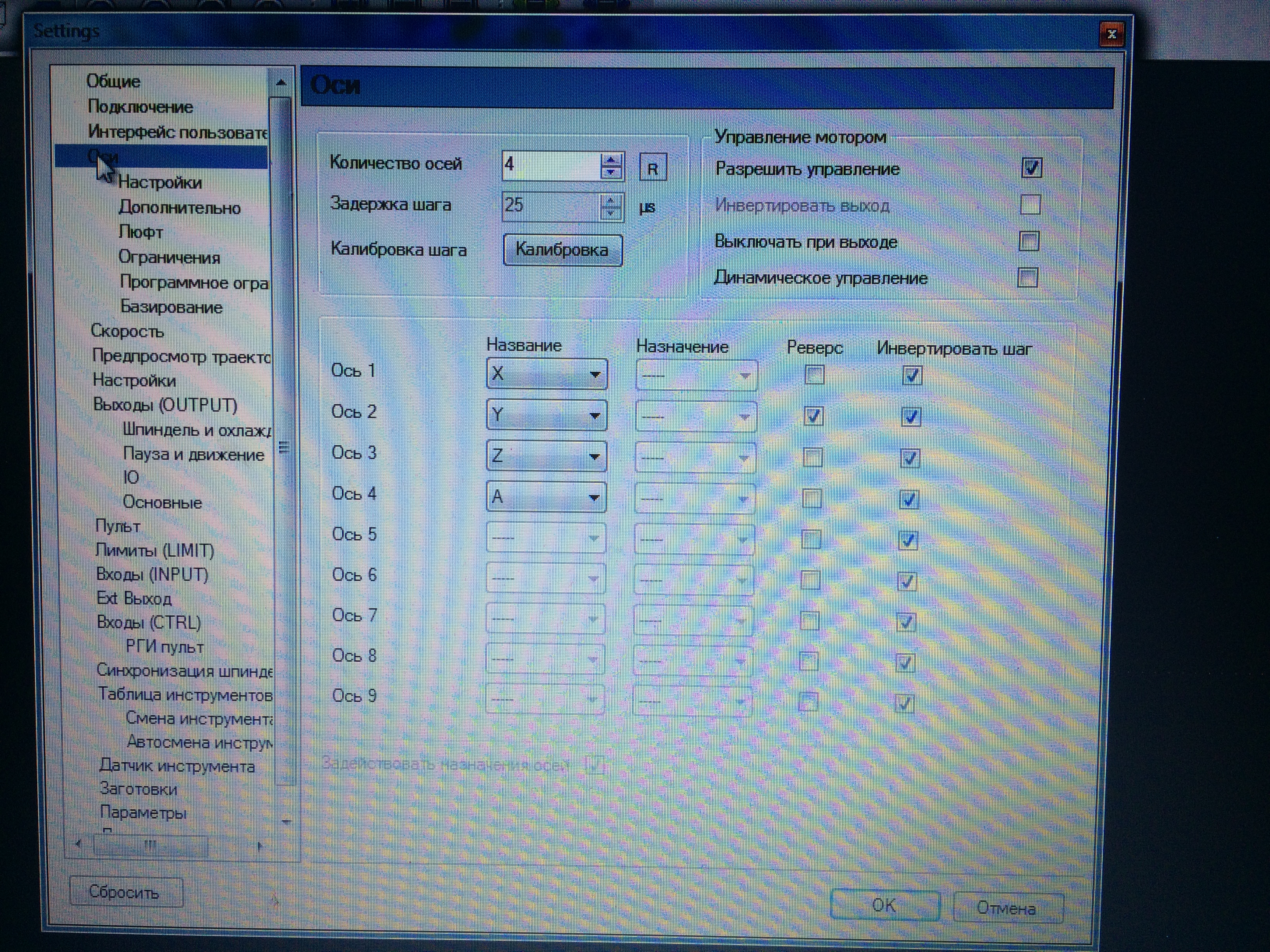Image resolution: width=1270 pixels, height=952 pixels.
Task: Select Подключение in the settings tree
Action: pyautogui.click(x=140, y=107)
